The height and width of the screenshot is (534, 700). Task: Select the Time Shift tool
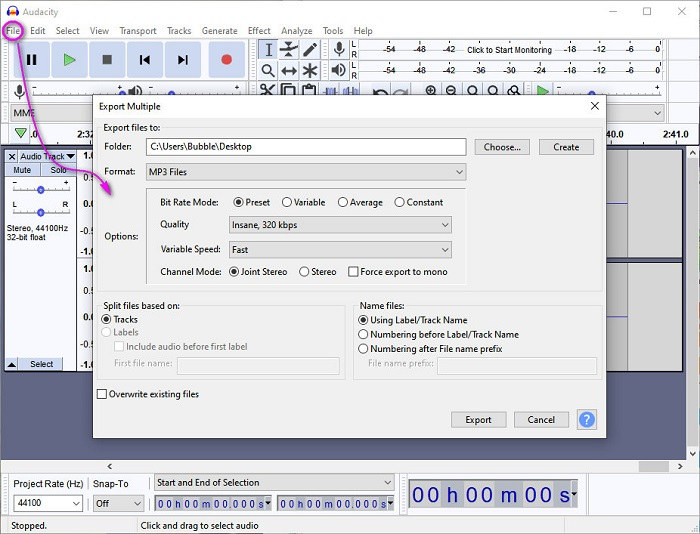(289, 71)
